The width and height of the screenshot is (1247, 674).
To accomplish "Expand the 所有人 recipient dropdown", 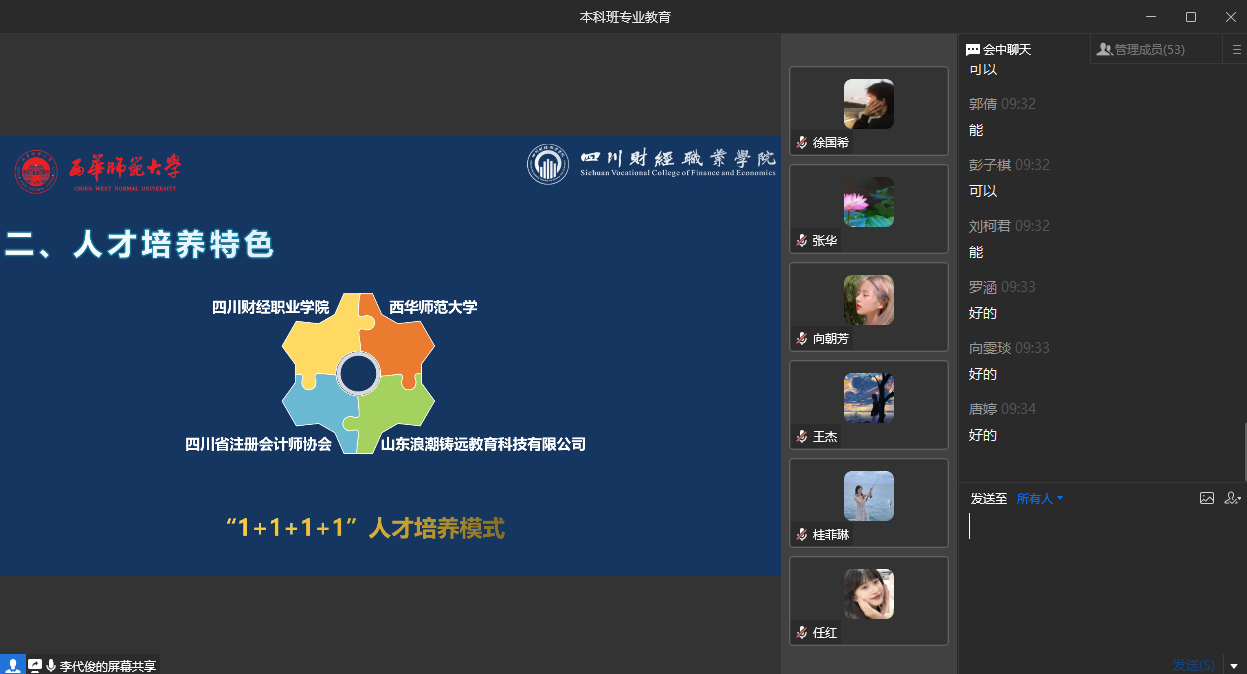I will [x=1040, y=498].
